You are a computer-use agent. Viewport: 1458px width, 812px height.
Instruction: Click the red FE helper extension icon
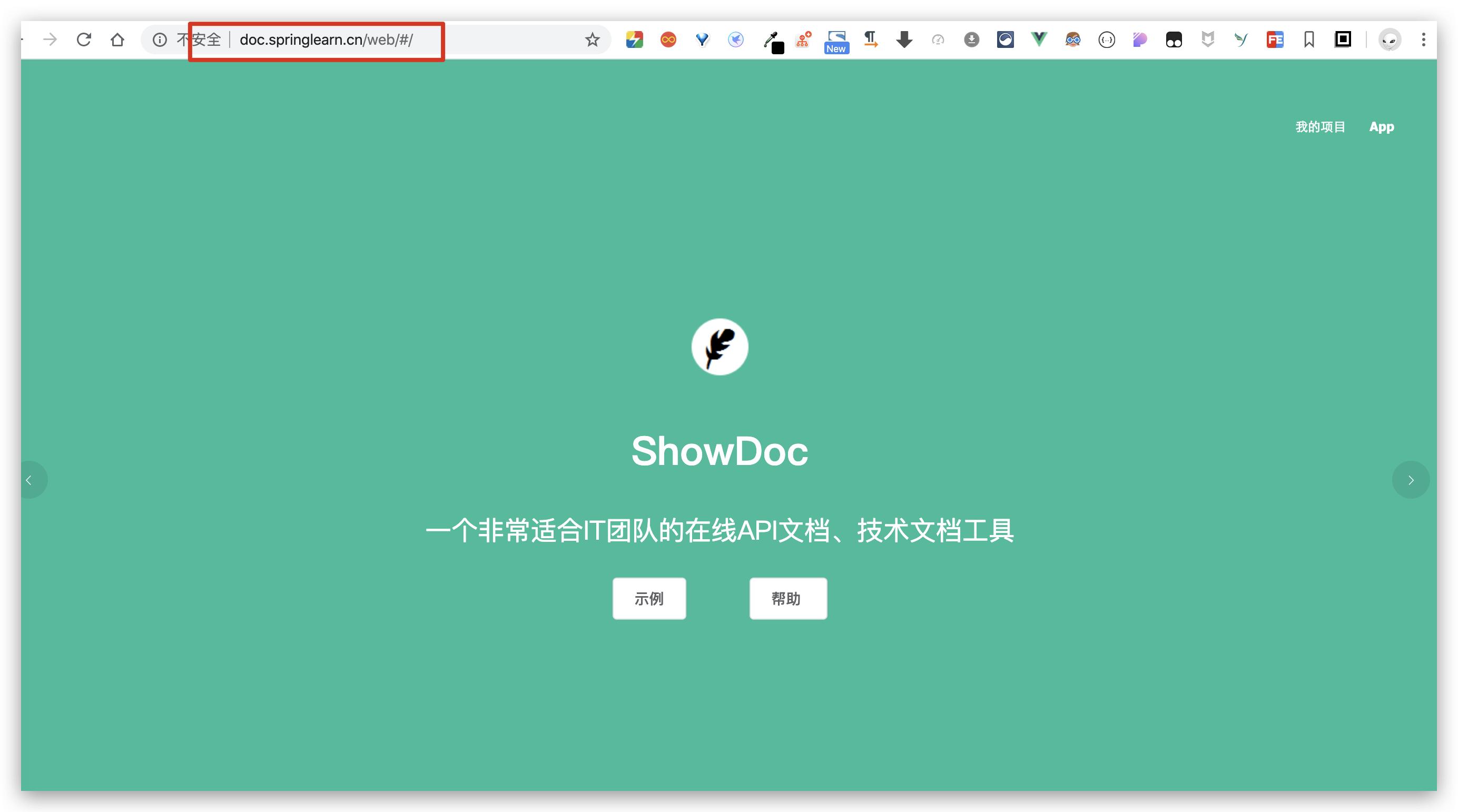(1275, 39)
